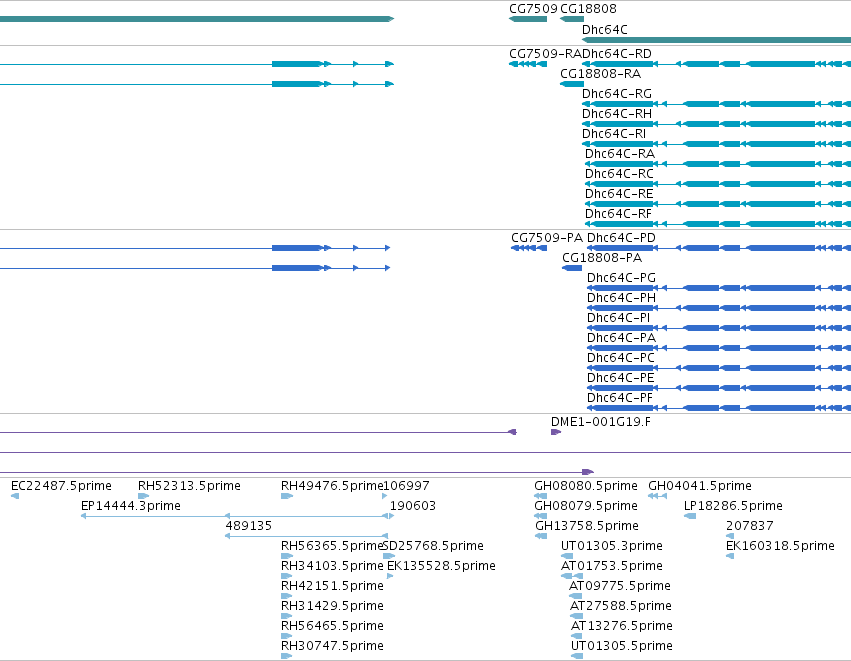Select protein Dhc64C-PE label
This screenshot has height=661, width=851.
click(621, 378)
